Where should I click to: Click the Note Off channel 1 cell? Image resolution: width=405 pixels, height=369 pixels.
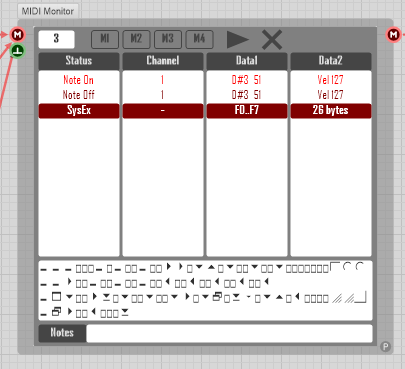tap(163, 95)
